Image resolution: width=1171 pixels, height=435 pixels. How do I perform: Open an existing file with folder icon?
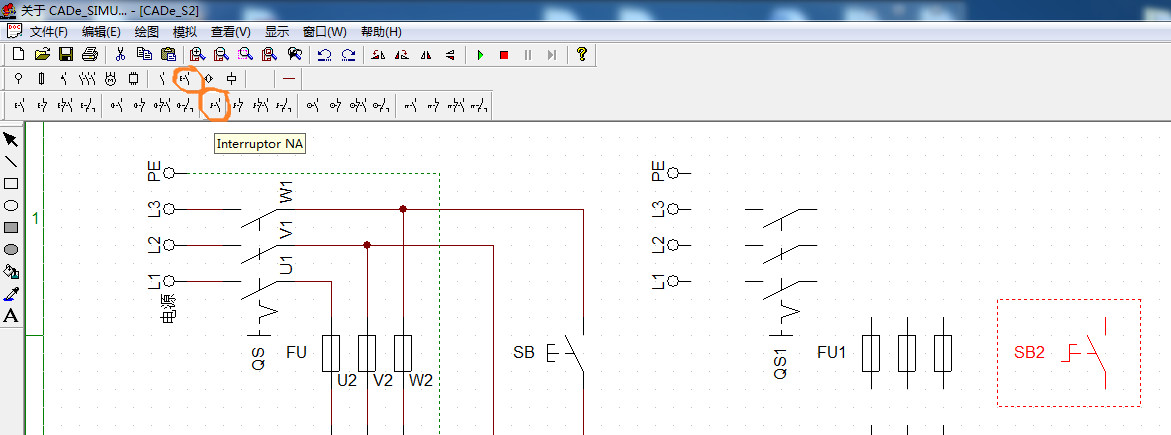[x=43, y=55]
